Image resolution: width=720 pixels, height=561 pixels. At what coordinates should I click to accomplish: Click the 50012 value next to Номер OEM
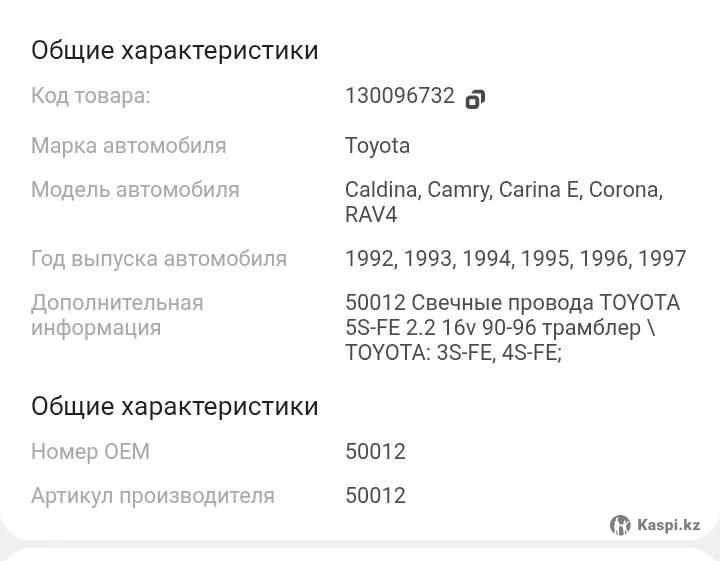(x=375, y=452)
